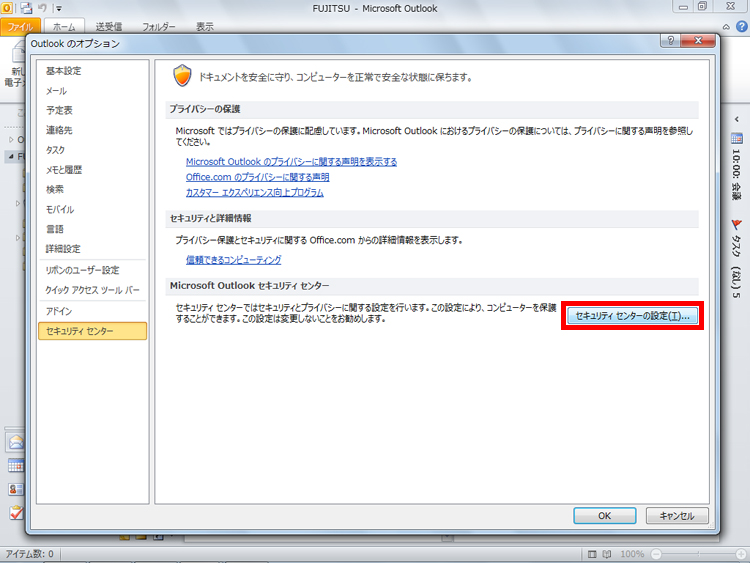
Task: Switch to Reading view icon in status bar
Action: [x=607, y=554]
